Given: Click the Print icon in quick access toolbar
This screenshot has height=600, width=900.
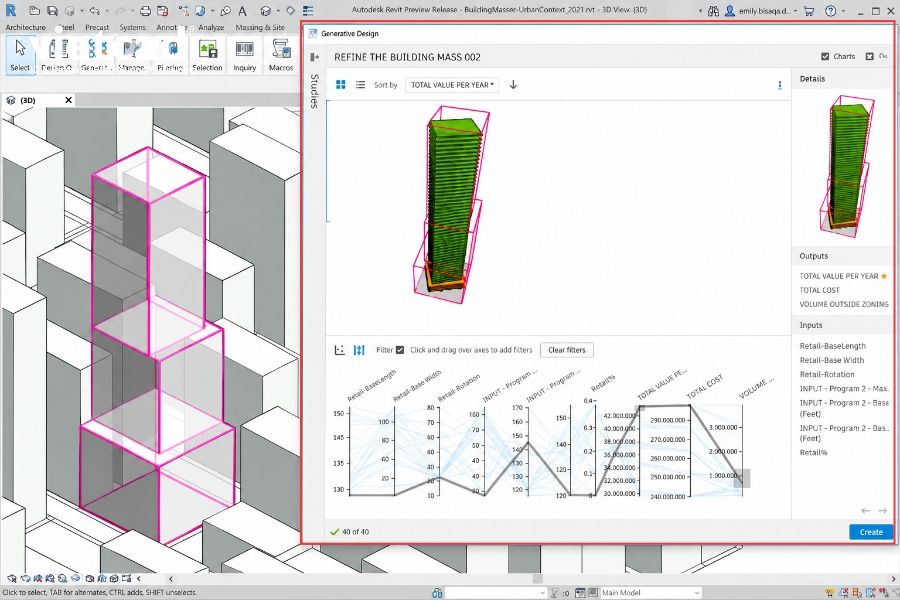Looking at the screenshot, I should [x=146, y=10].
